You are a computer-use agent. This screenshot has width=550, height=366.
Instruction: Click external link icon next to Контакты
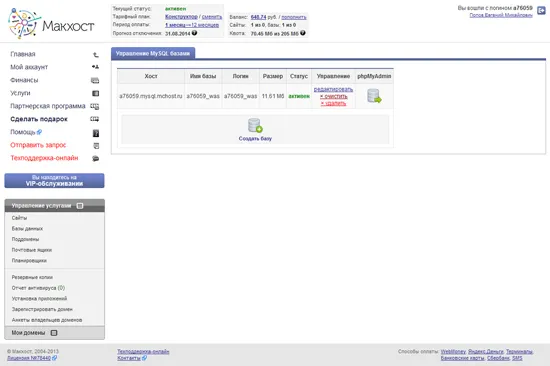click(145, 358)
